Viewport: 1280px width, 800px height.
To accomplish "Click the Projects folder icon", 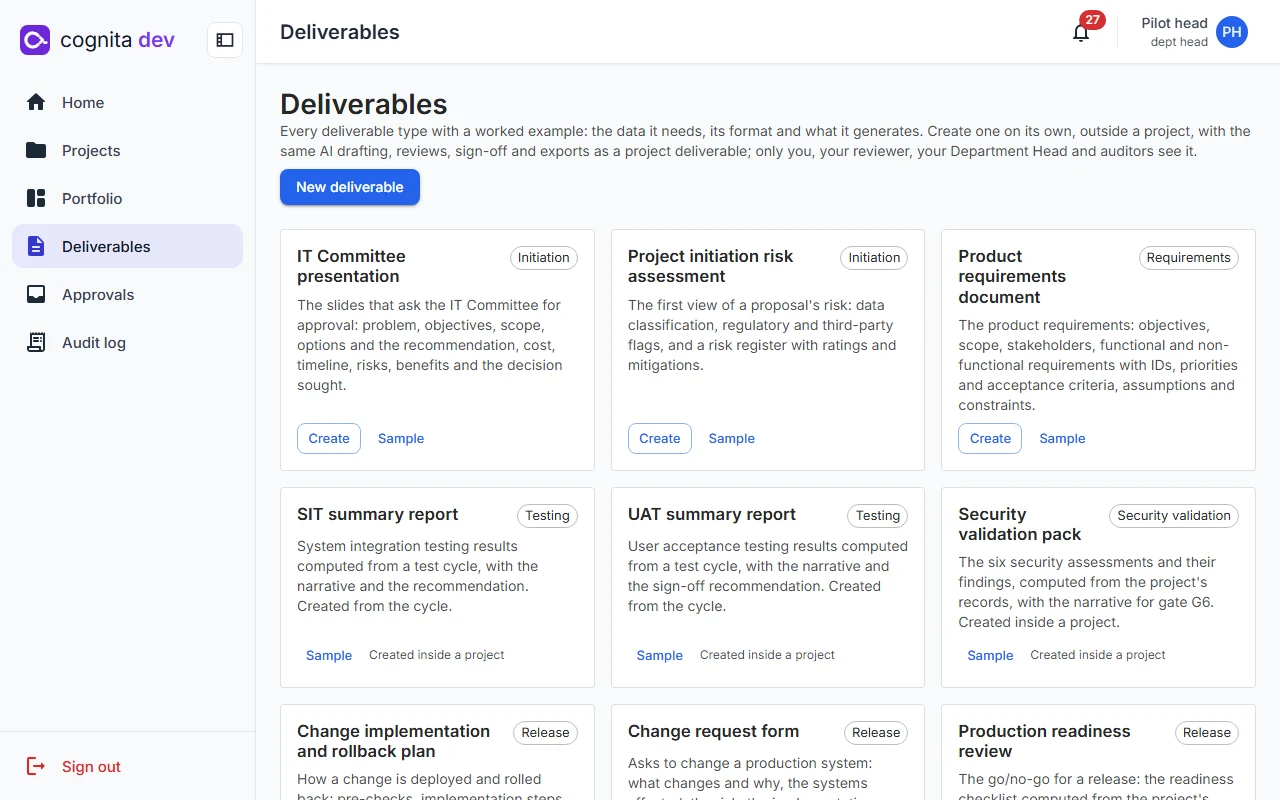I will tap(36, 150).
